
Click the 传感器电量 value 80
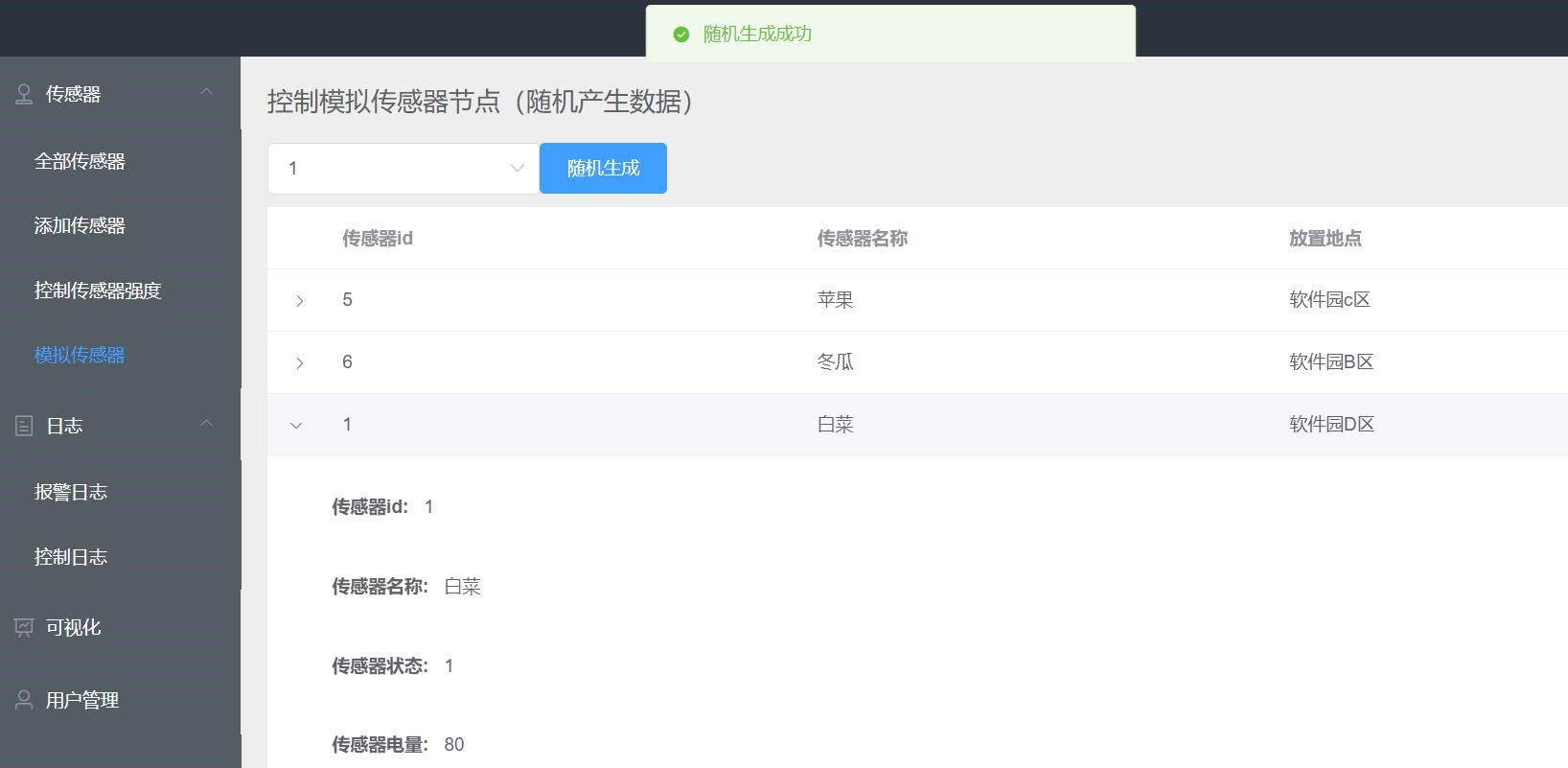point(454,744)
